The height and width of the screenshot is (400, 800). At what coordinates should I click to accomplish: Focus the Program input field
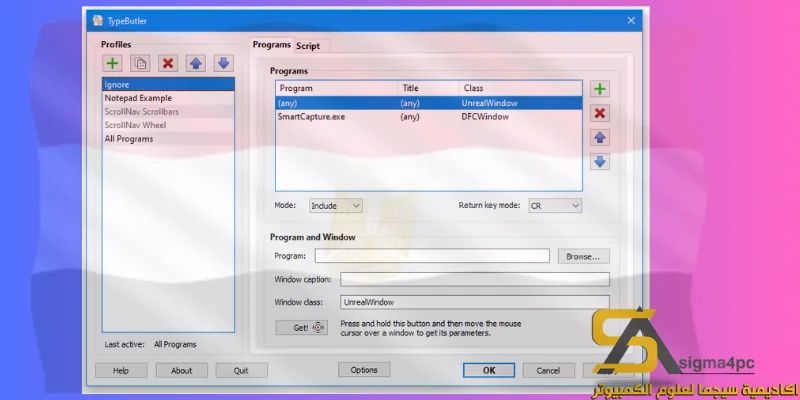[432, 256]
